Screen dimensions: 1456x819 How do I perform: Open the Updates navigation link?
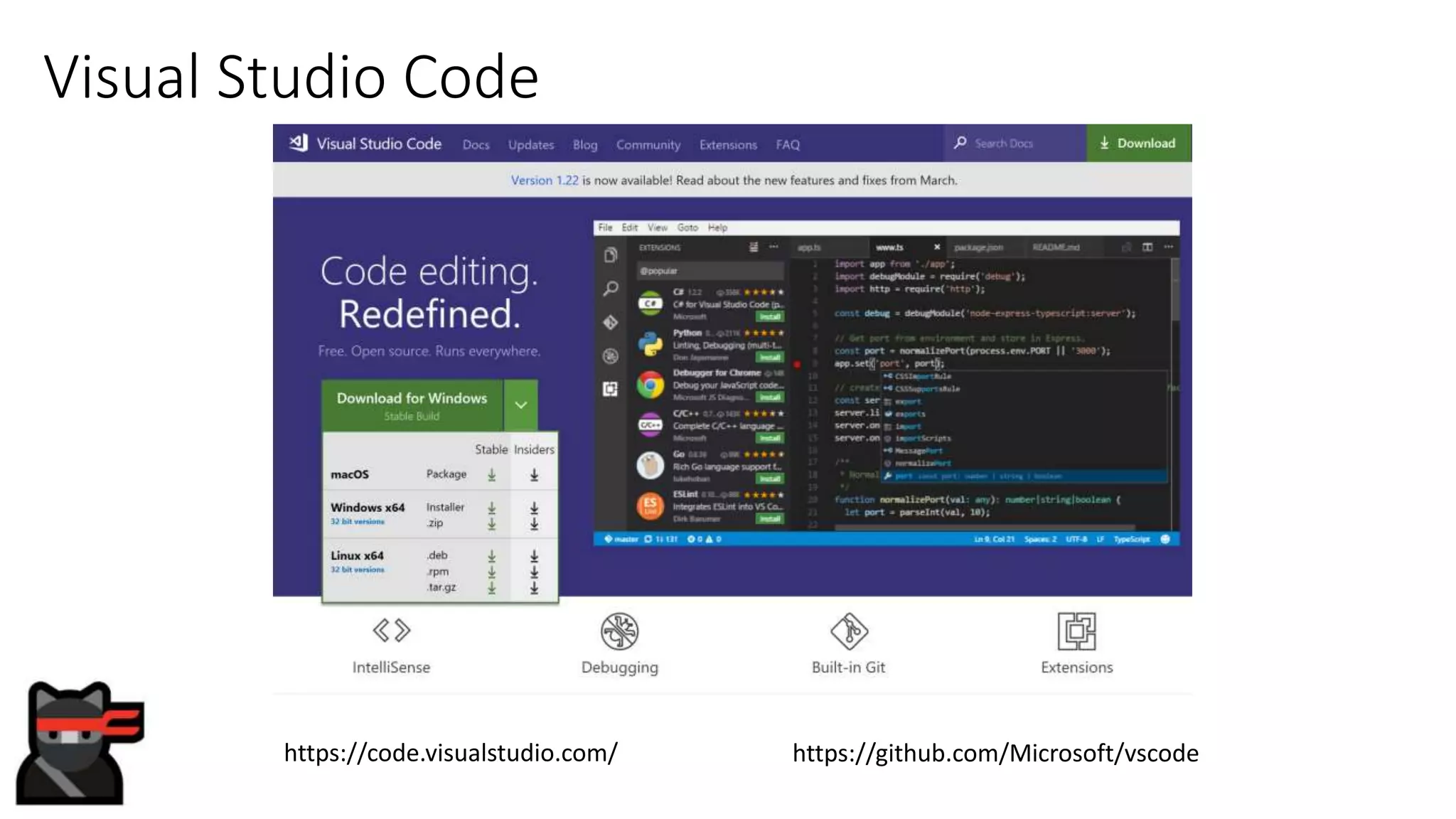click(x=531, y=144)
